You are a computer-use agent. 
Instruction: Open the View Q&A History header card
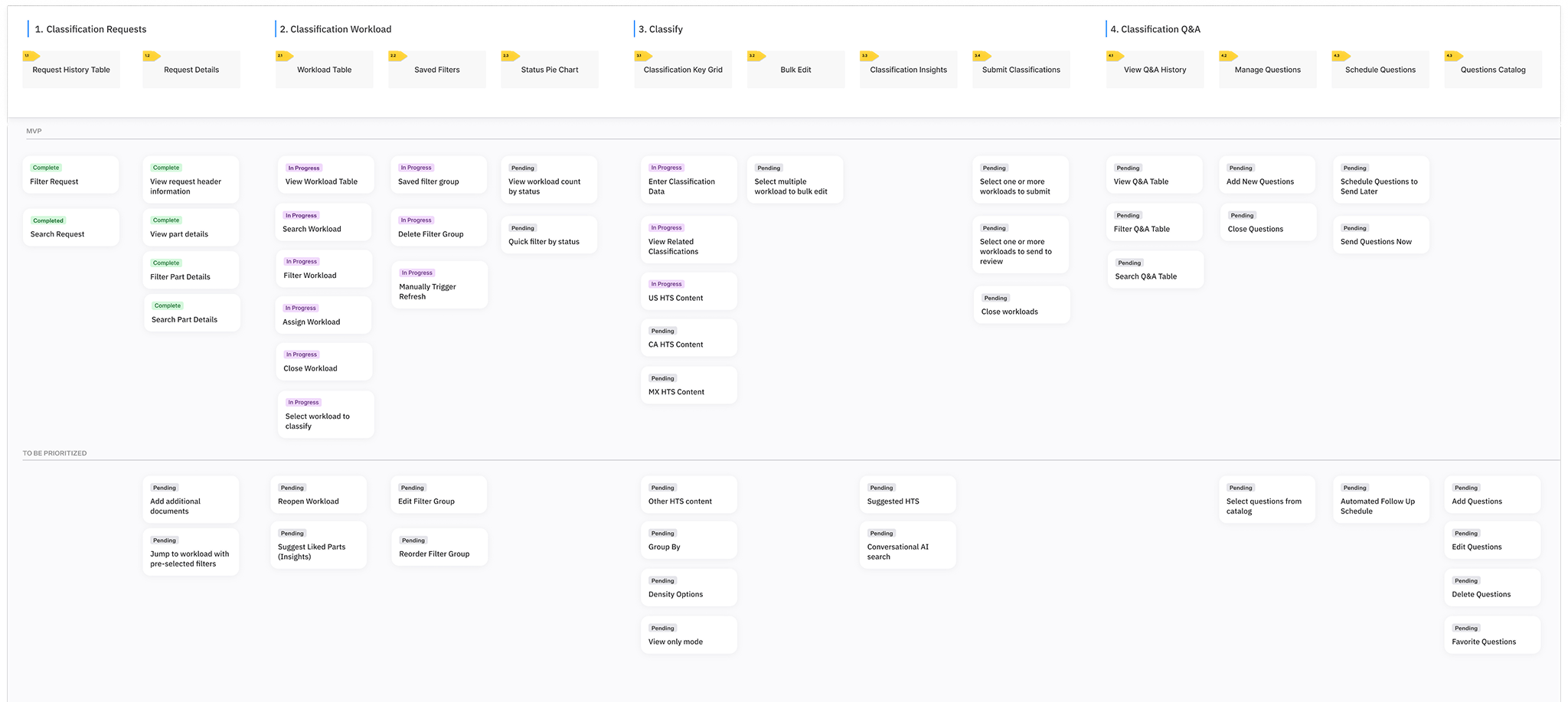(x=1155, y=70)
